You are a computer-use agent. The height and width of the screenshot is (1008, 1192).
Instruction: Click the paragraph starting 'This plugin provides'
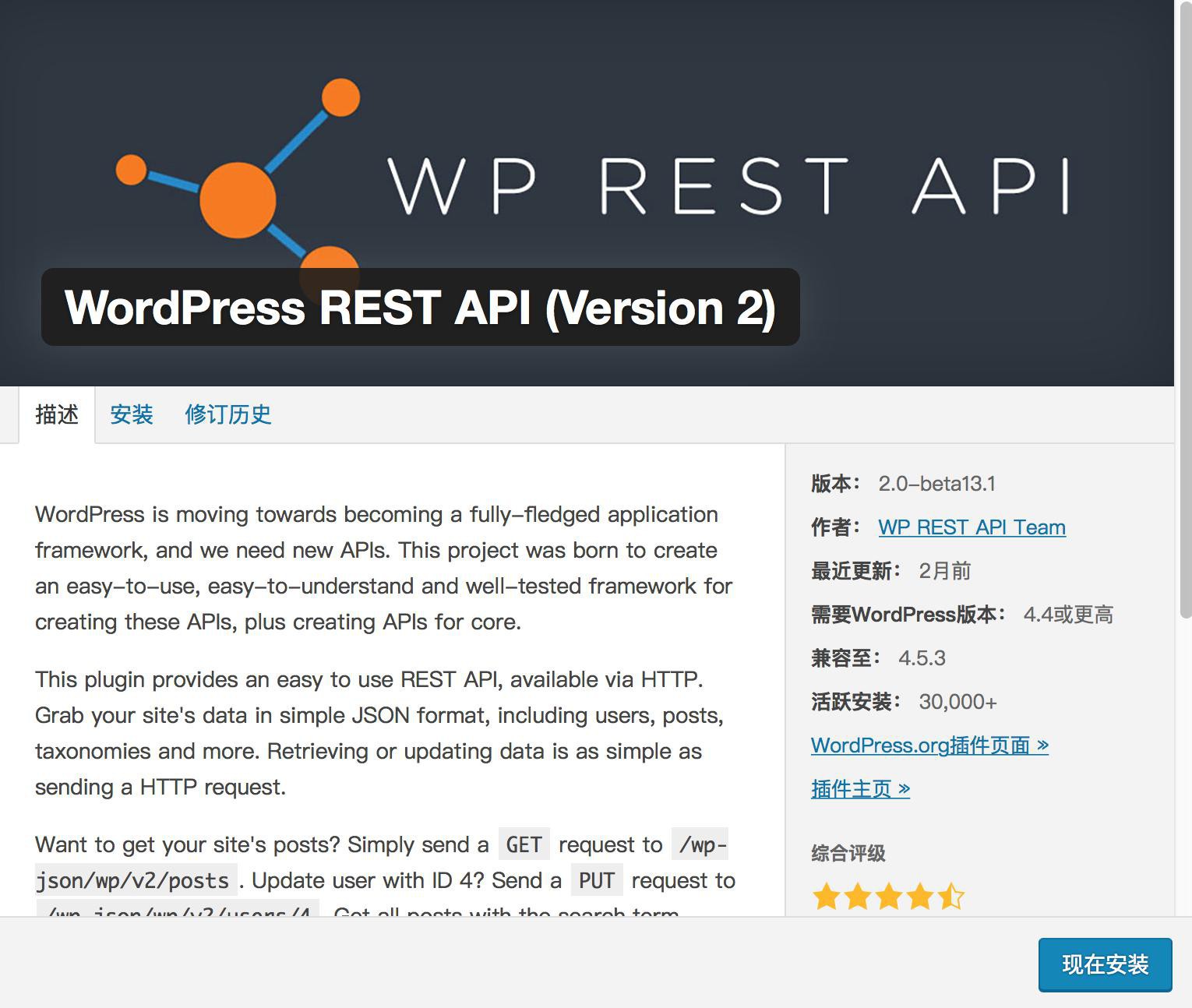click(x=379, y=733)
